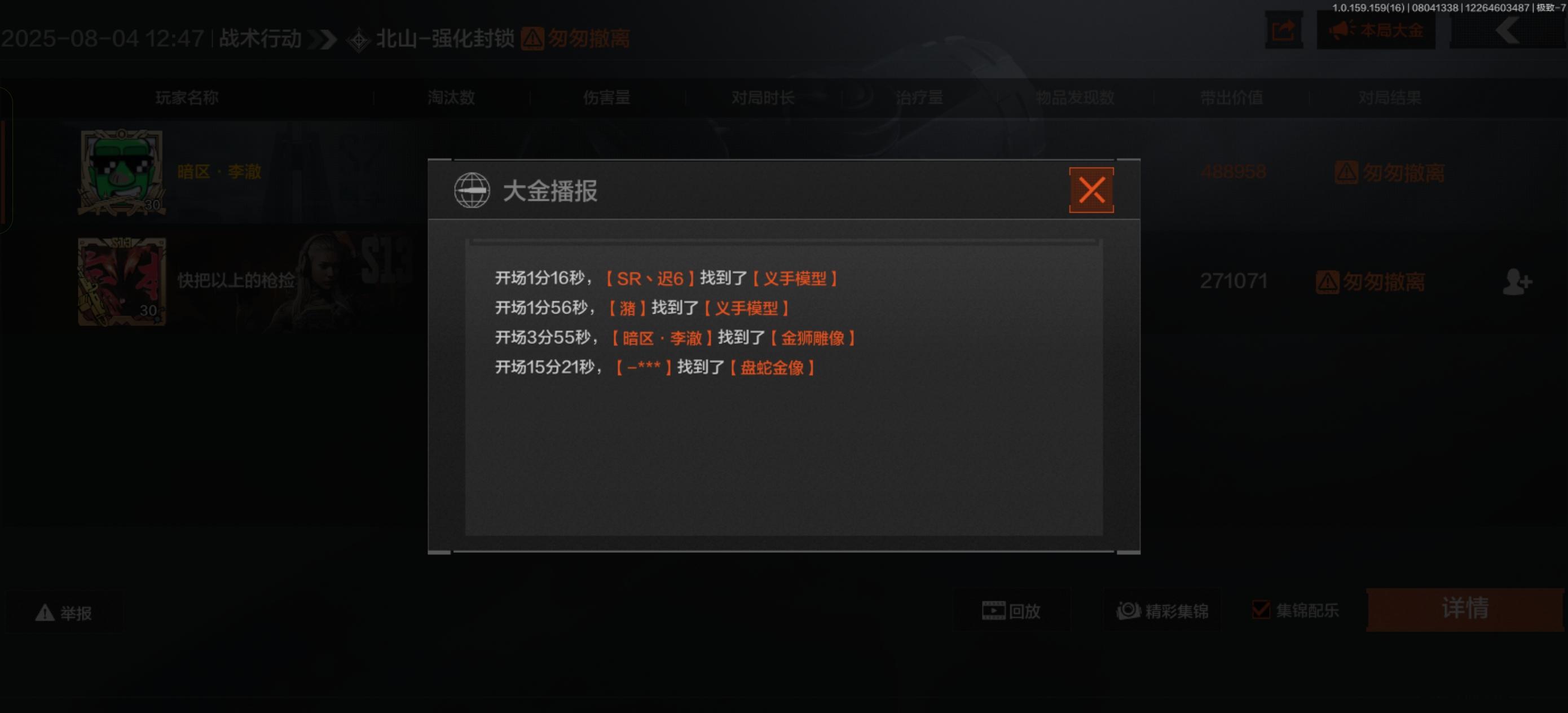Click the add friend icon
This screenshot has height=713, width=1568.
[x=1516, y=281]
